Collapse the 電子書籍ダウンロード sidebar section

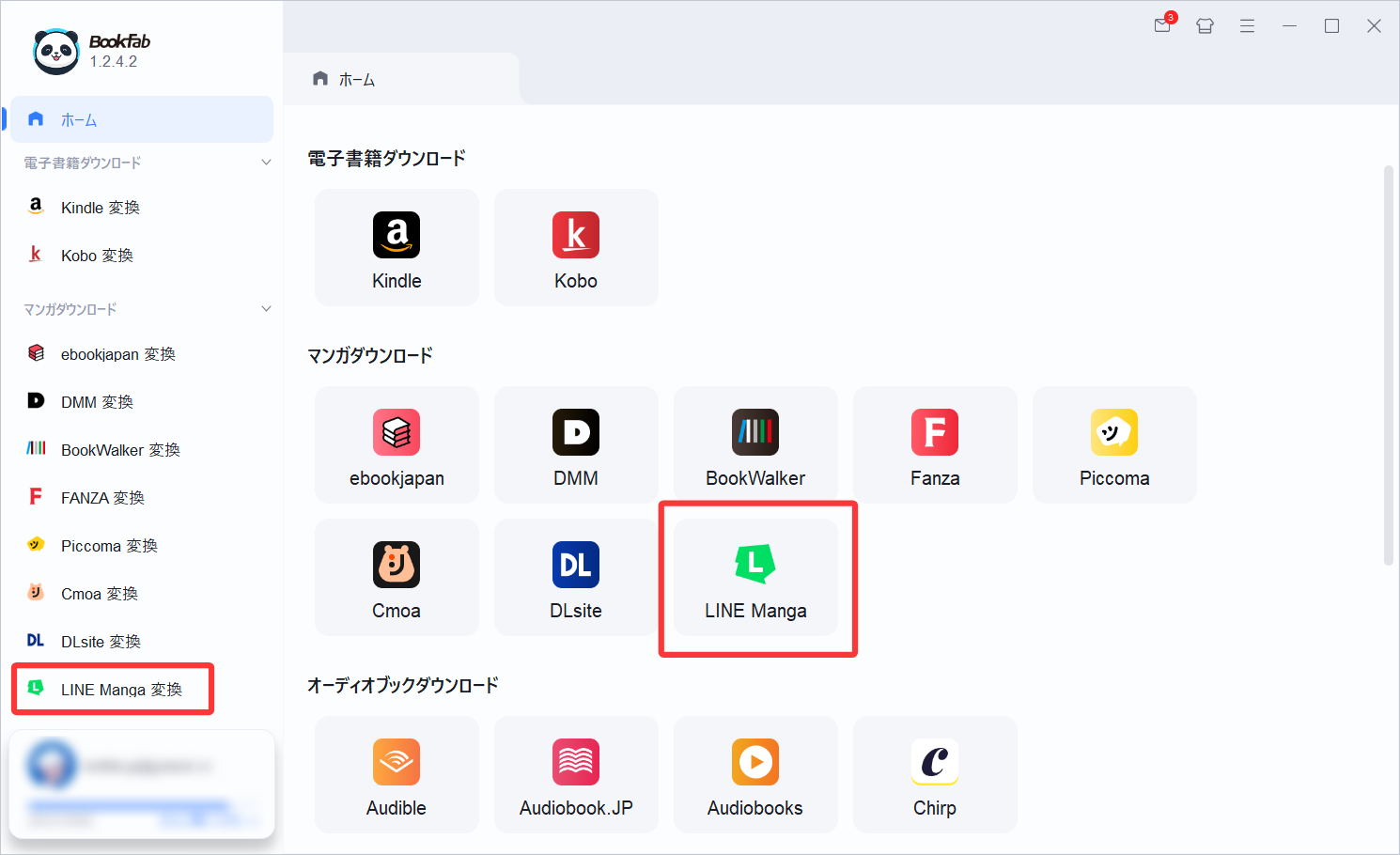pyautogui.click(x=266, y=163)
